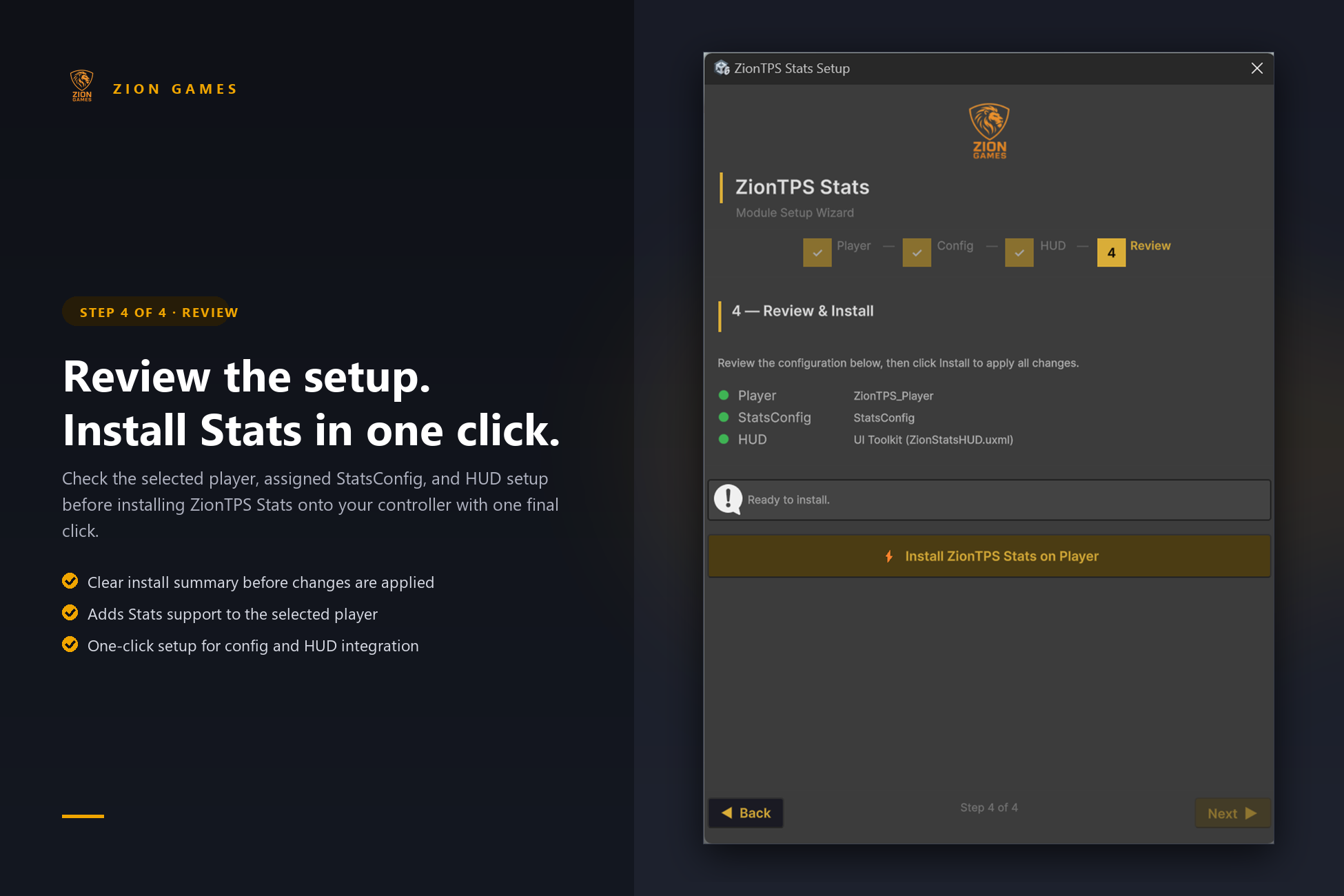Click the setup window title bar icon

[722, 68]
